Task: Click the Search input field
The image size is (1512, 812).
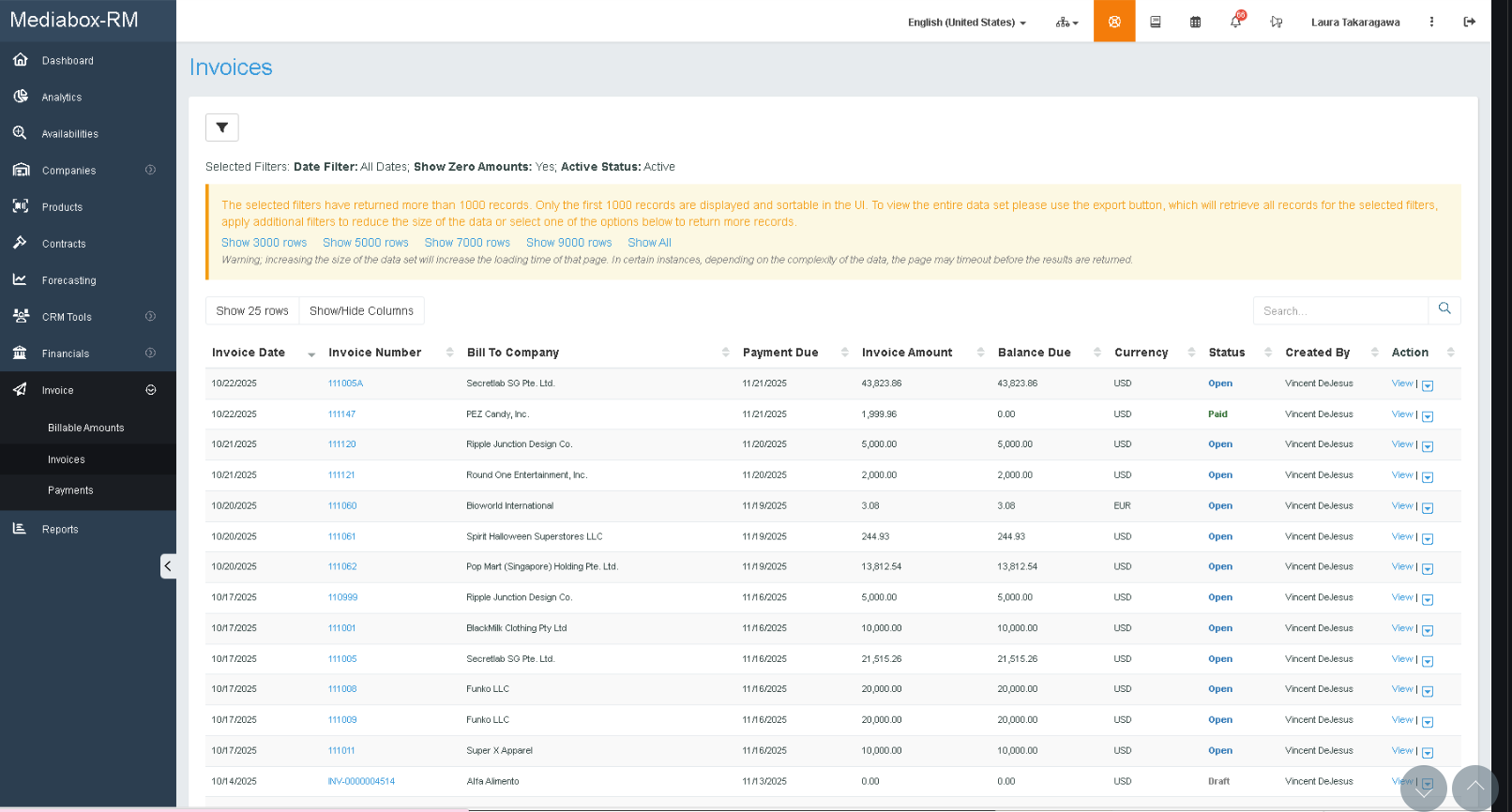Action: tap(1339, 310)
